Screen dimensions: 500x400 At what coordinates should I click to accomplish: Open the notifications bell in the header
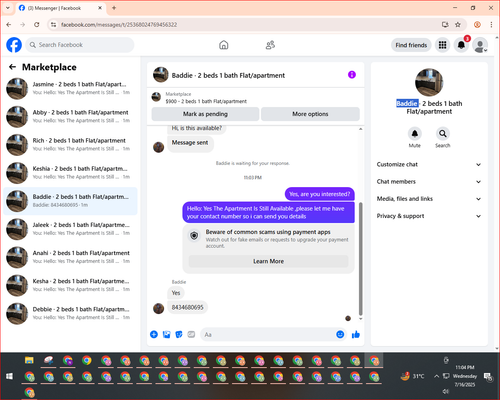point(461,45)
